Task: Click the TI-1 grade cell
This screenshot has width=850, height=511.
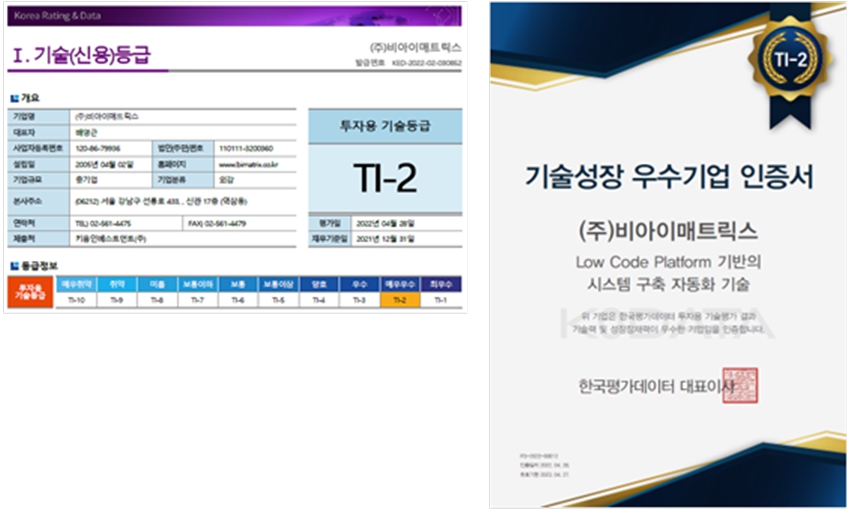Action: click(441, 300)
